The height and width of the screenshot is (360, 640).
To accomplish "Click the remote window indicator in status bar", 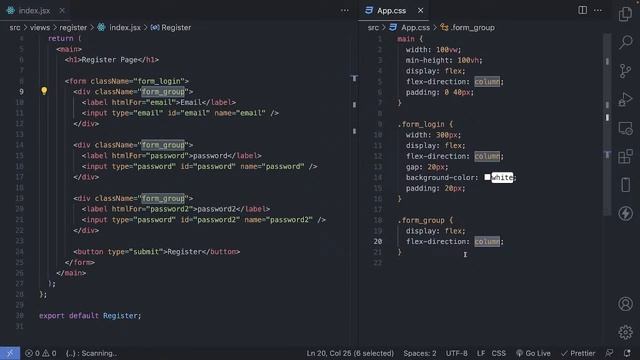I will [10, 353].
